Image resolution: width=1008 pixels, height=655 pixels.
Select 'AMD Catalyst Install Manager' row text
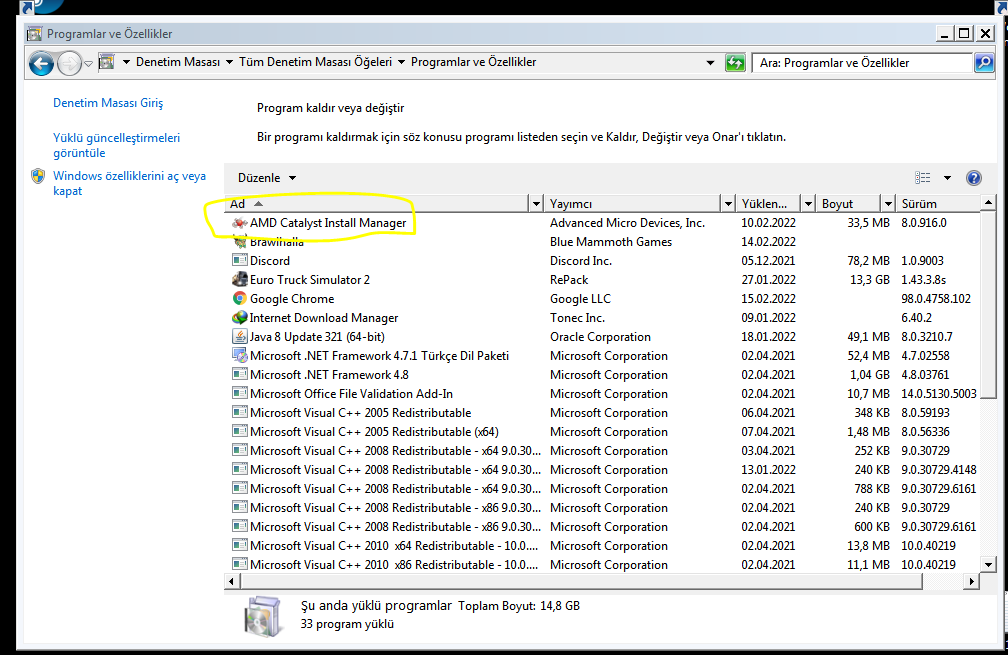328,223
